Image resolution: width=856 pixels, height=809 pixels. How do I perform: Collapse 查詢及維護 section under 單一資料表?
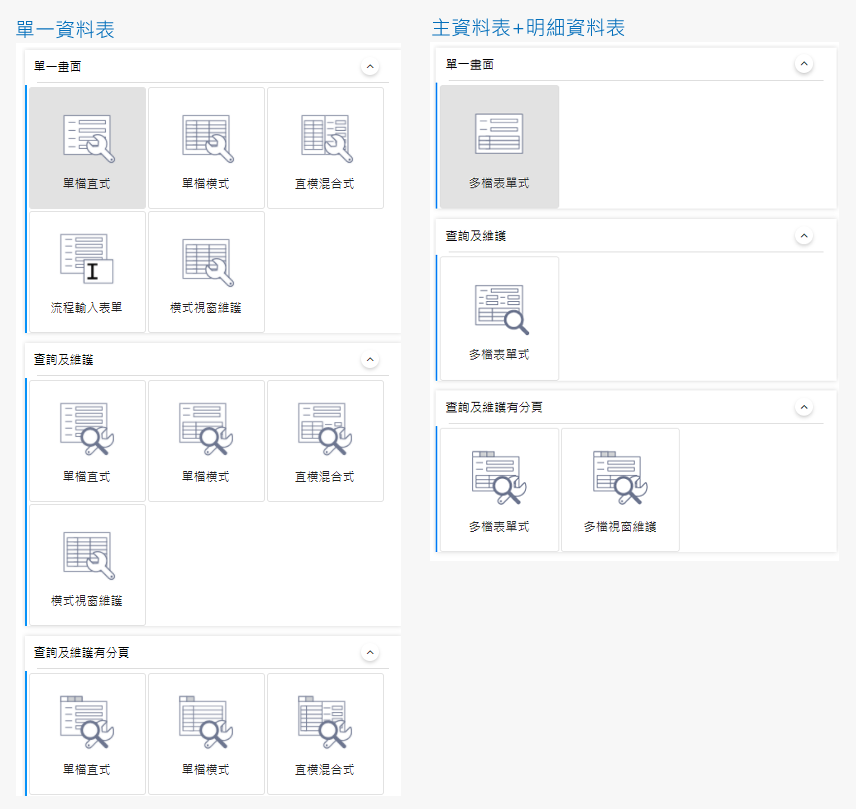[370, 360]
